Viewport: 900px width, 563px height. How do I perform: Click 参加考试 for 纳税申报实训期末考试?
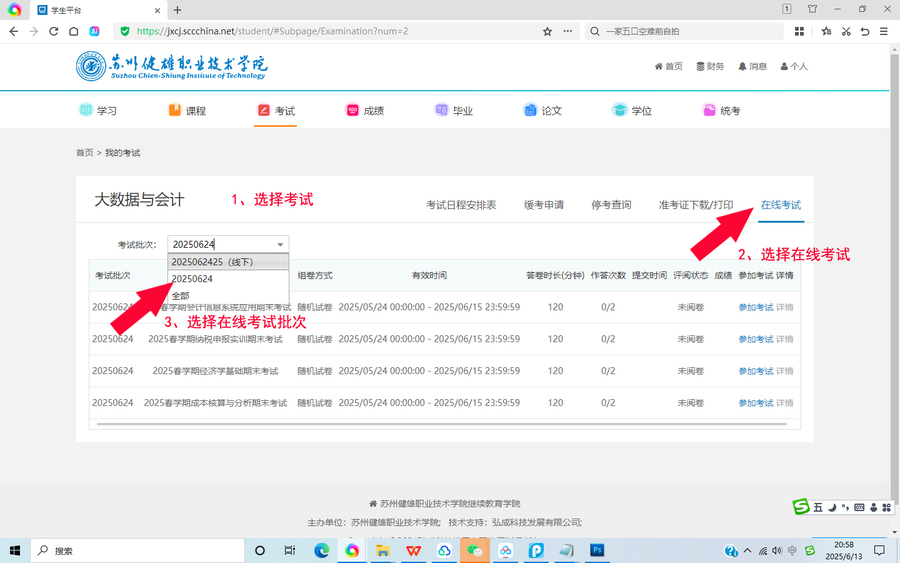click(x=755, y=339)
